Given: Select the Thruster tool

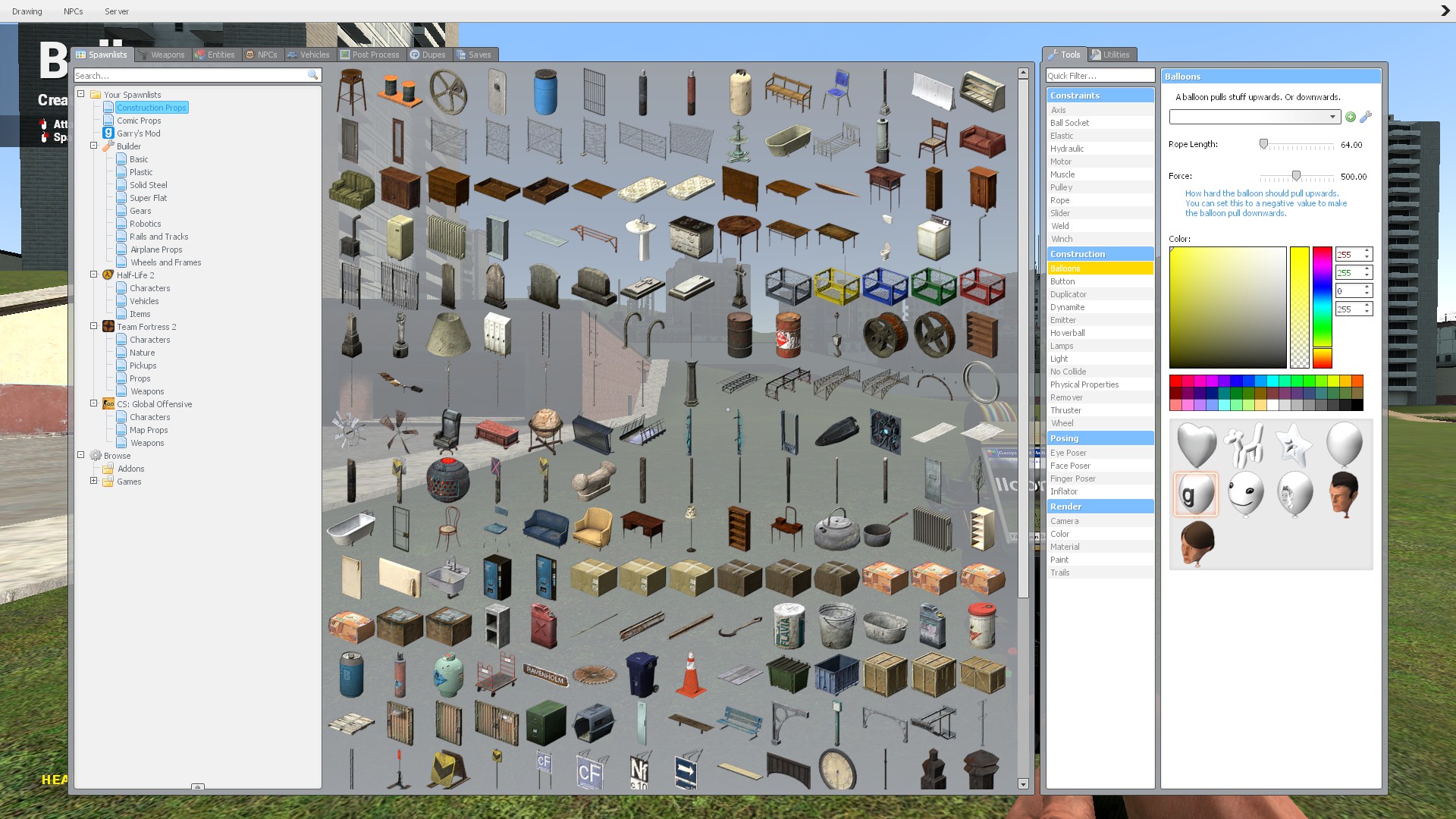Looking at the screenshot, I should click(x=1100, y=410).
